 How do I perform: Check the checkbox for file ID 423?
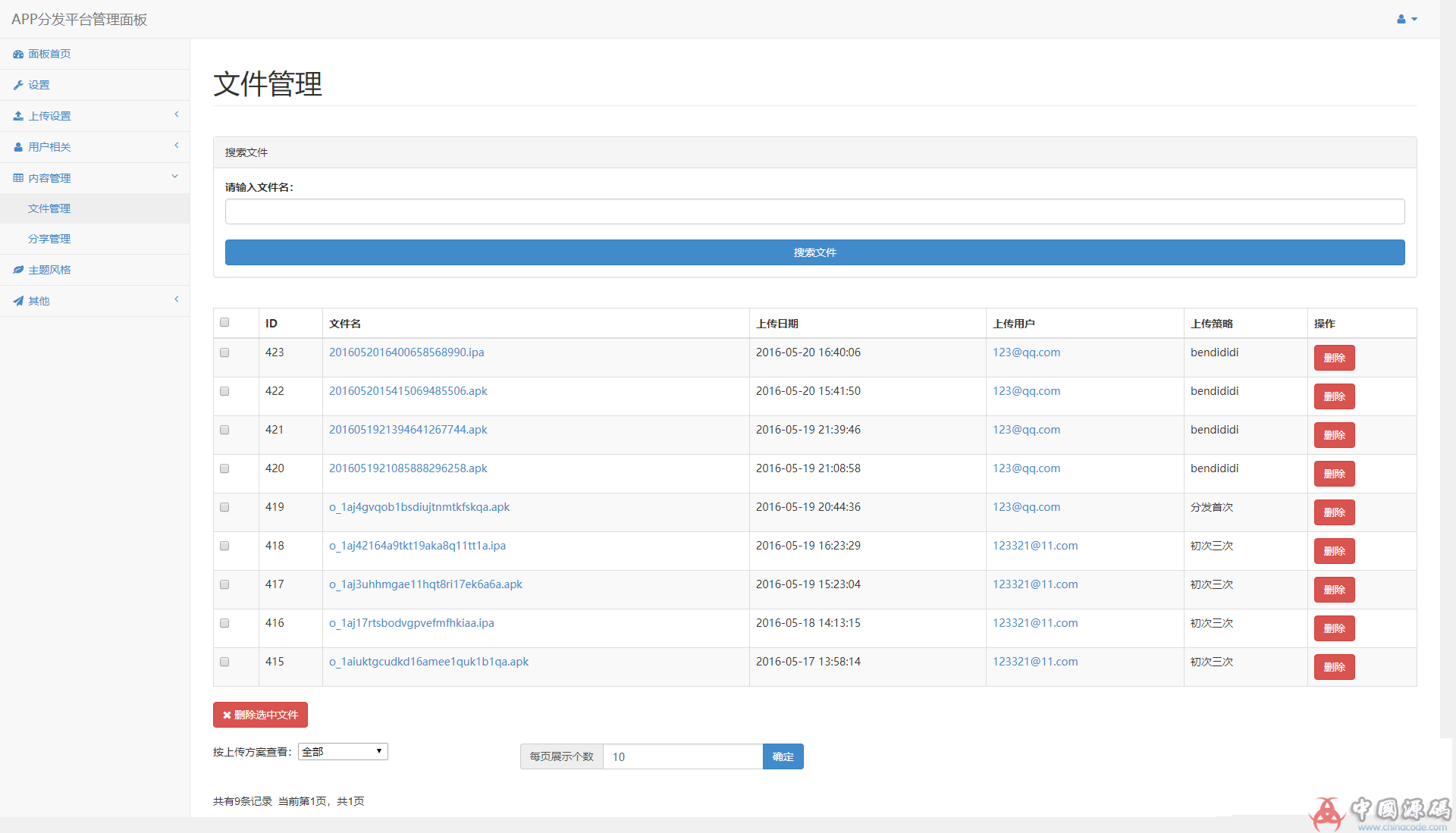pyautogui.click(x=224, y=352)
